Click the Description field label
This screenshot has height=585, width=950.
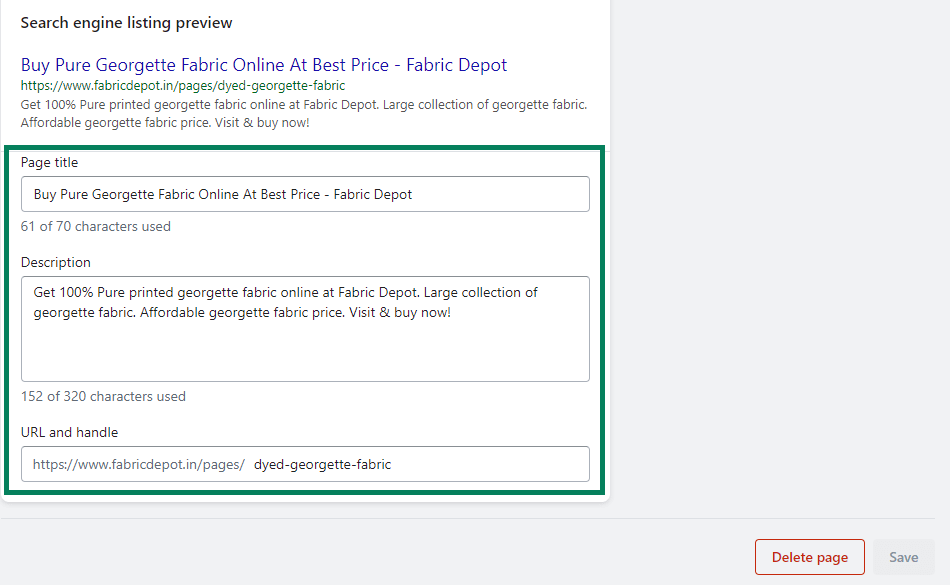56,262
